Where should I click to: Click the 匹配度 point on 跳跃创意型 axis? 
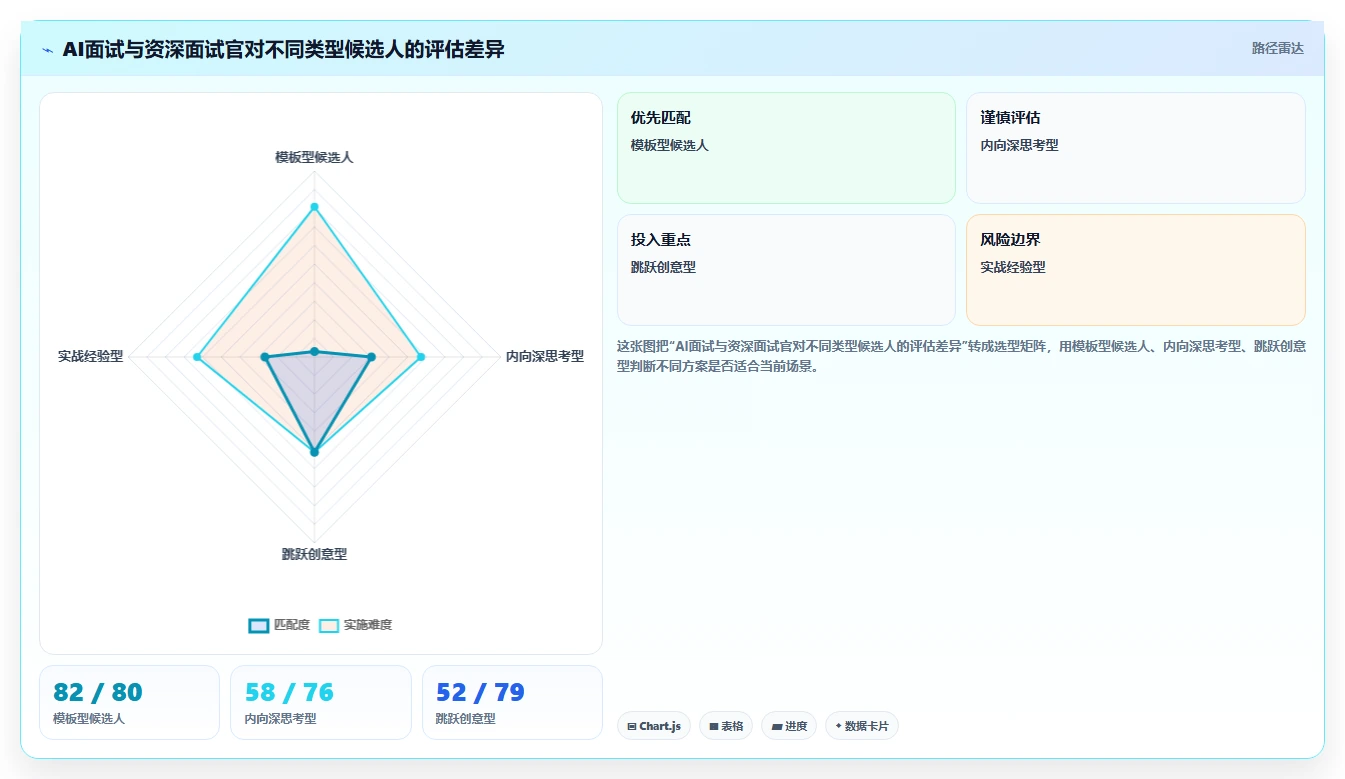314,453
